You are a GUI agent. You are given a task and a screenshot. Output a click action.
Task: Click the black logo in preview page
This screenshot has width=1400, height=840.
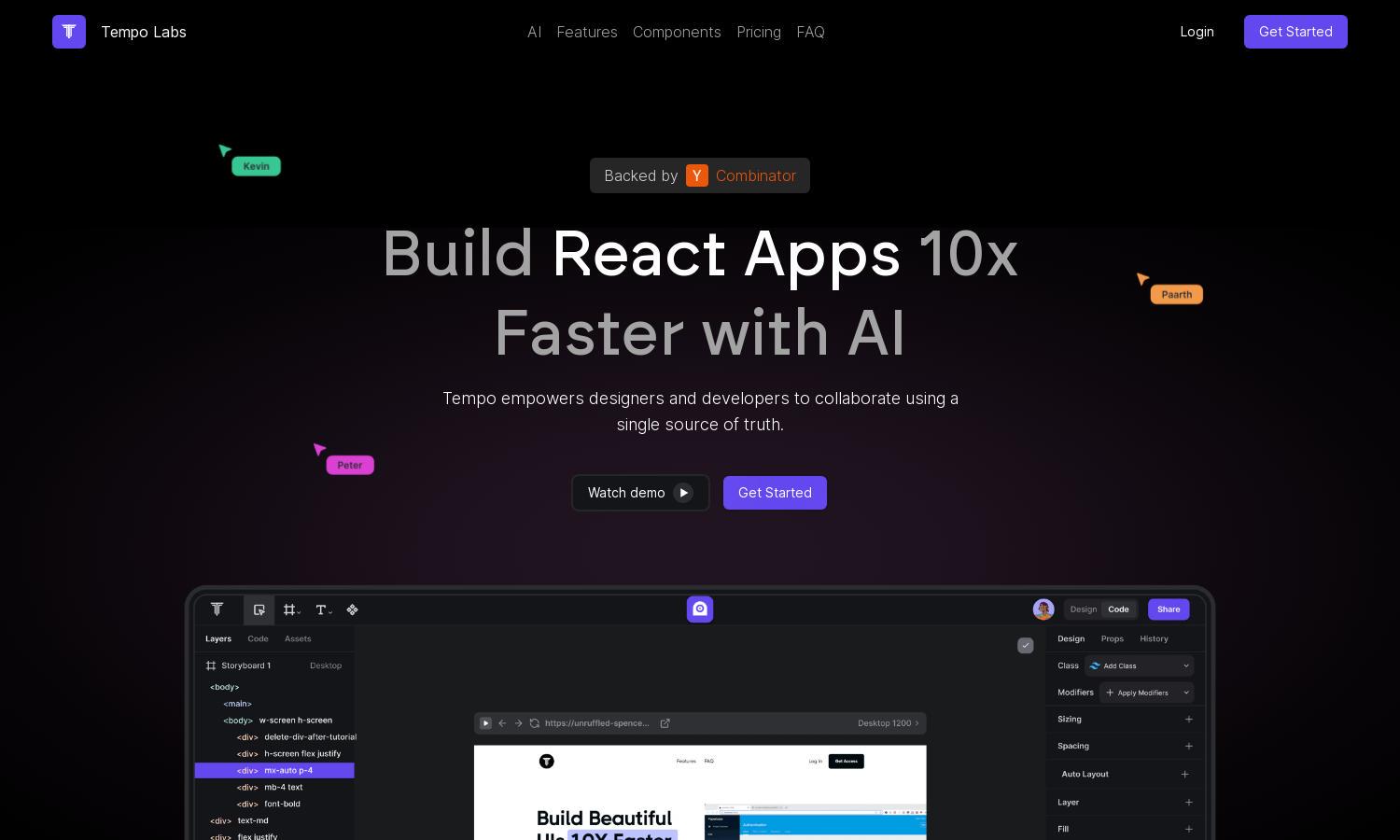click(547, 761)
